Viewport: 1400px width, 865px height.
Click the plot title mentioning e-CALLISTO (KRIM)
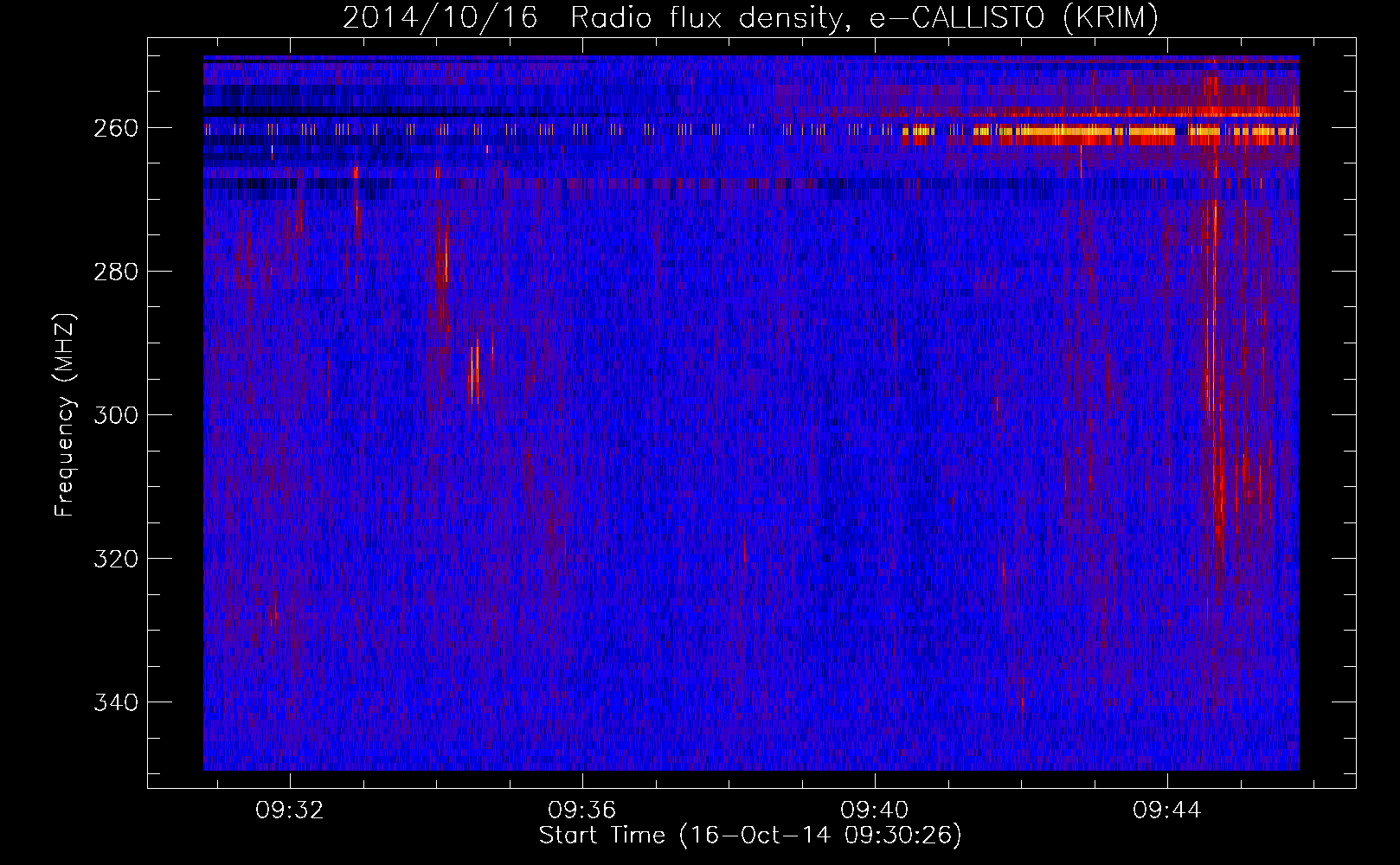pos(750,17)
